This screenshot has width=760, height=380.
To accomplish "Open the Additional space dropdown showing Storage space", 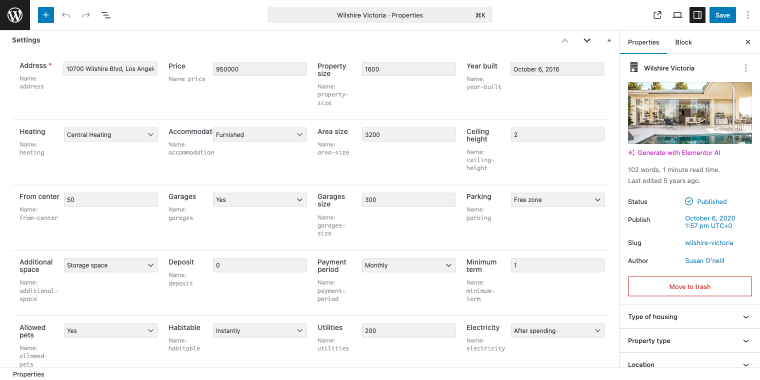I will [x=111, y=265].
